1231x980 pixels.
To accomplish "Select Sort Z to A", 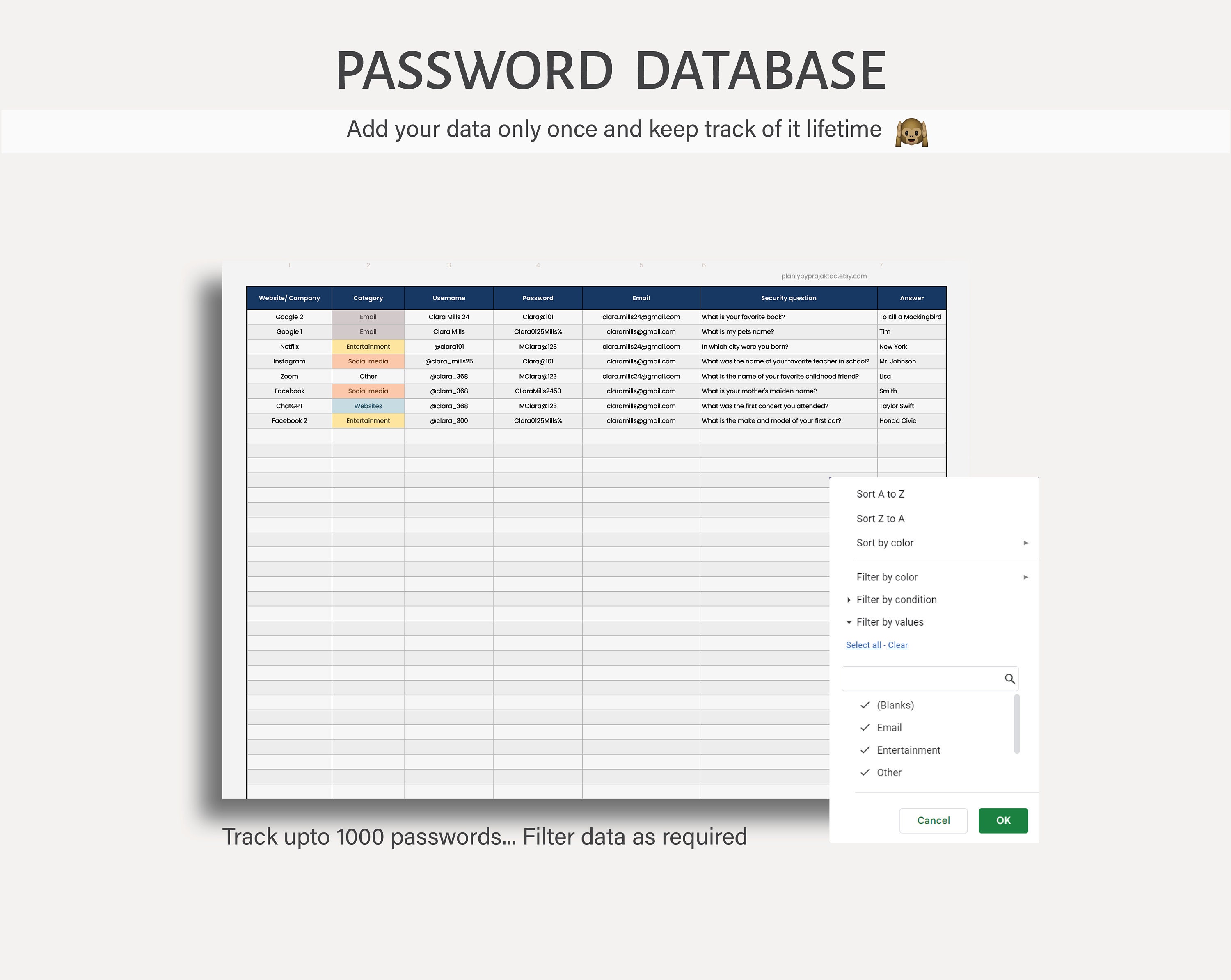I will click(x=880, y=518).
